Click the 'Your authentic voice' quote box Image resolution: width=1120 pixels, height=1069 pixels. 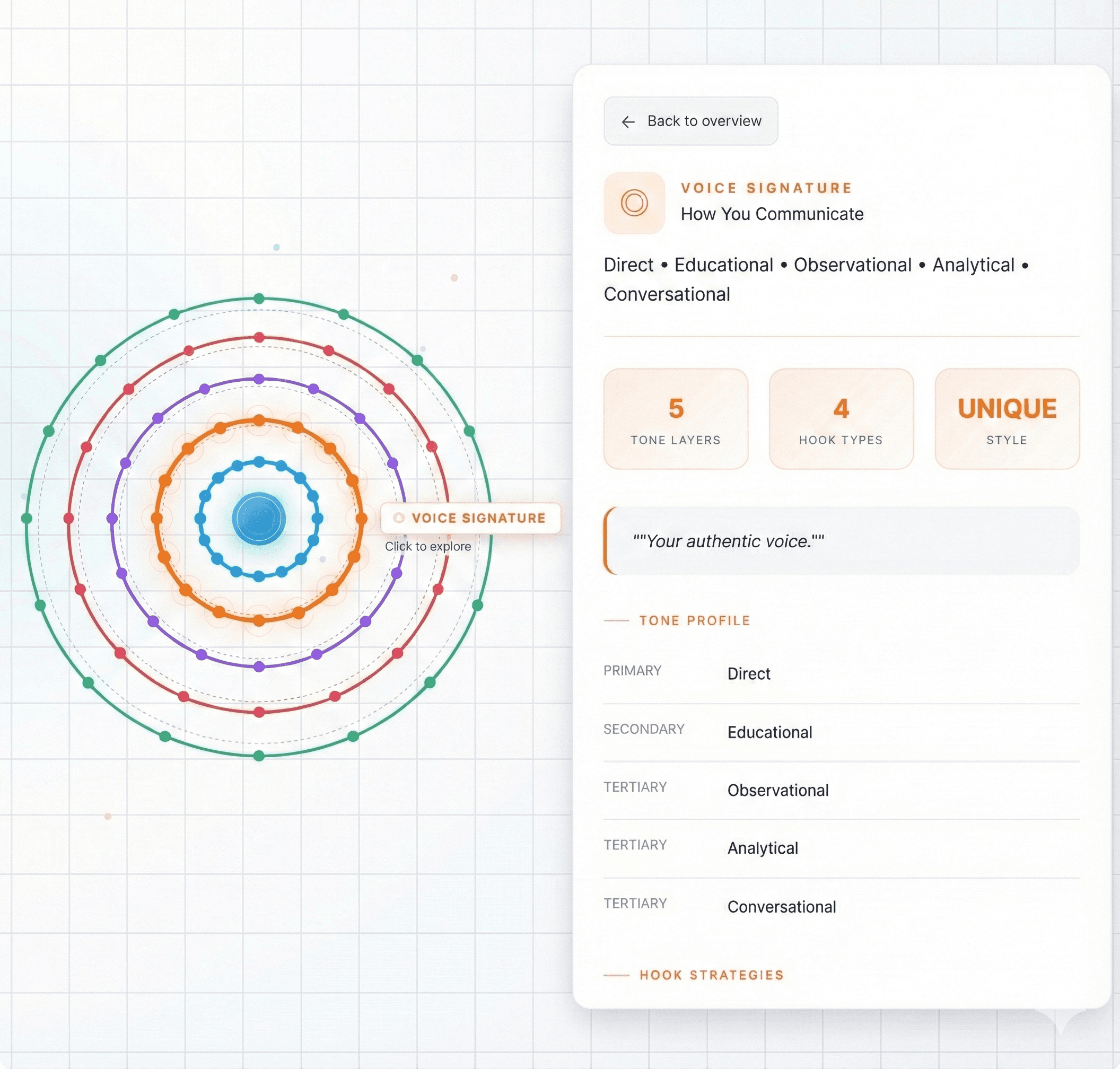click(841, 541)
